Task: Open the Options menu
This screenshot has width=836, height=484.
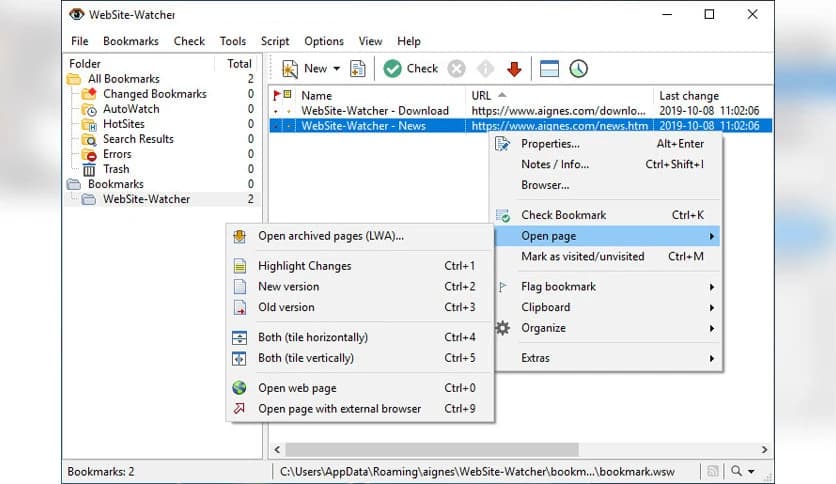Action: [x=324, y=41]
